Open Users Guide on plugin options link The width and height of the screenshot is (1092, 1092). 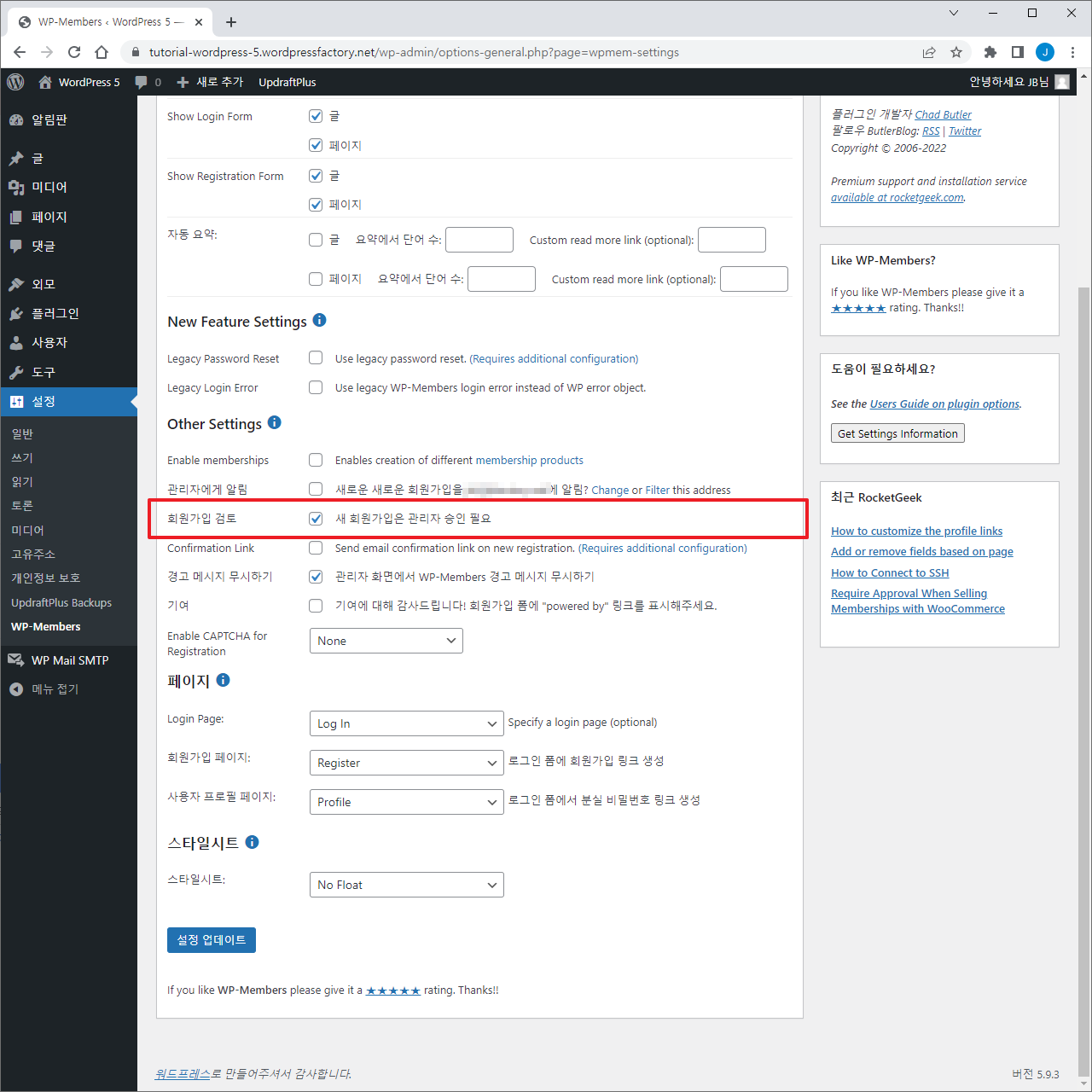[944, 404]
